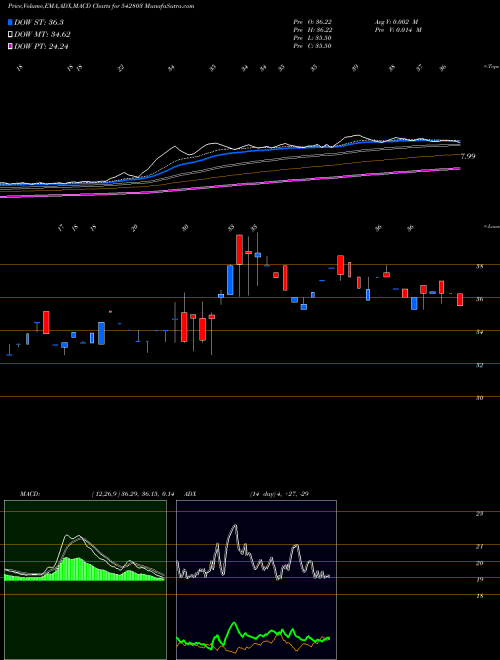Click the MACD panel title label

pos(30,494)
